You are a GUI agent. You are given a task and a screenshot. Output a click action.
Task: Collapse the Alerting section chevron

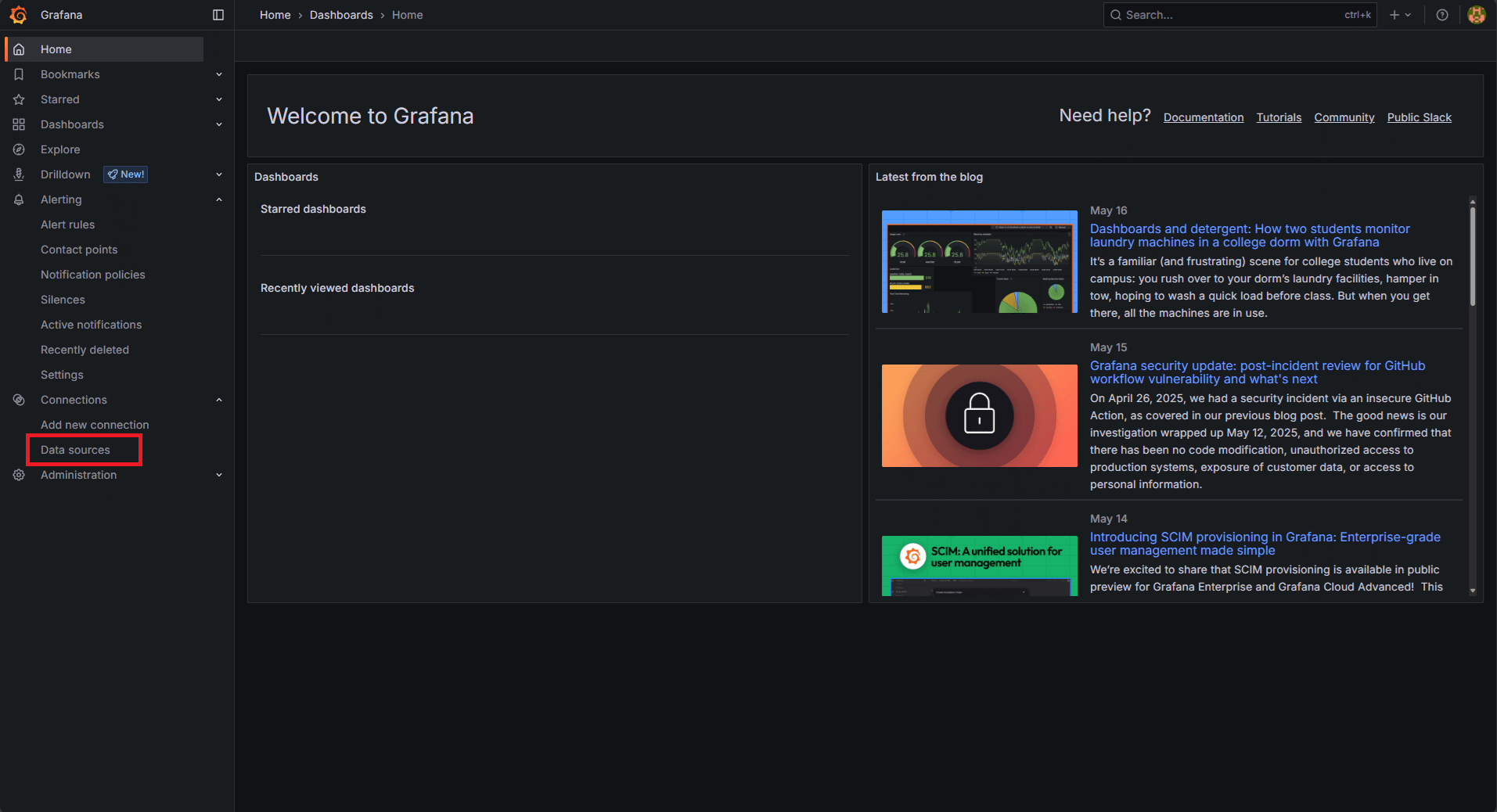pyautogui.click(x=219, y=199)
